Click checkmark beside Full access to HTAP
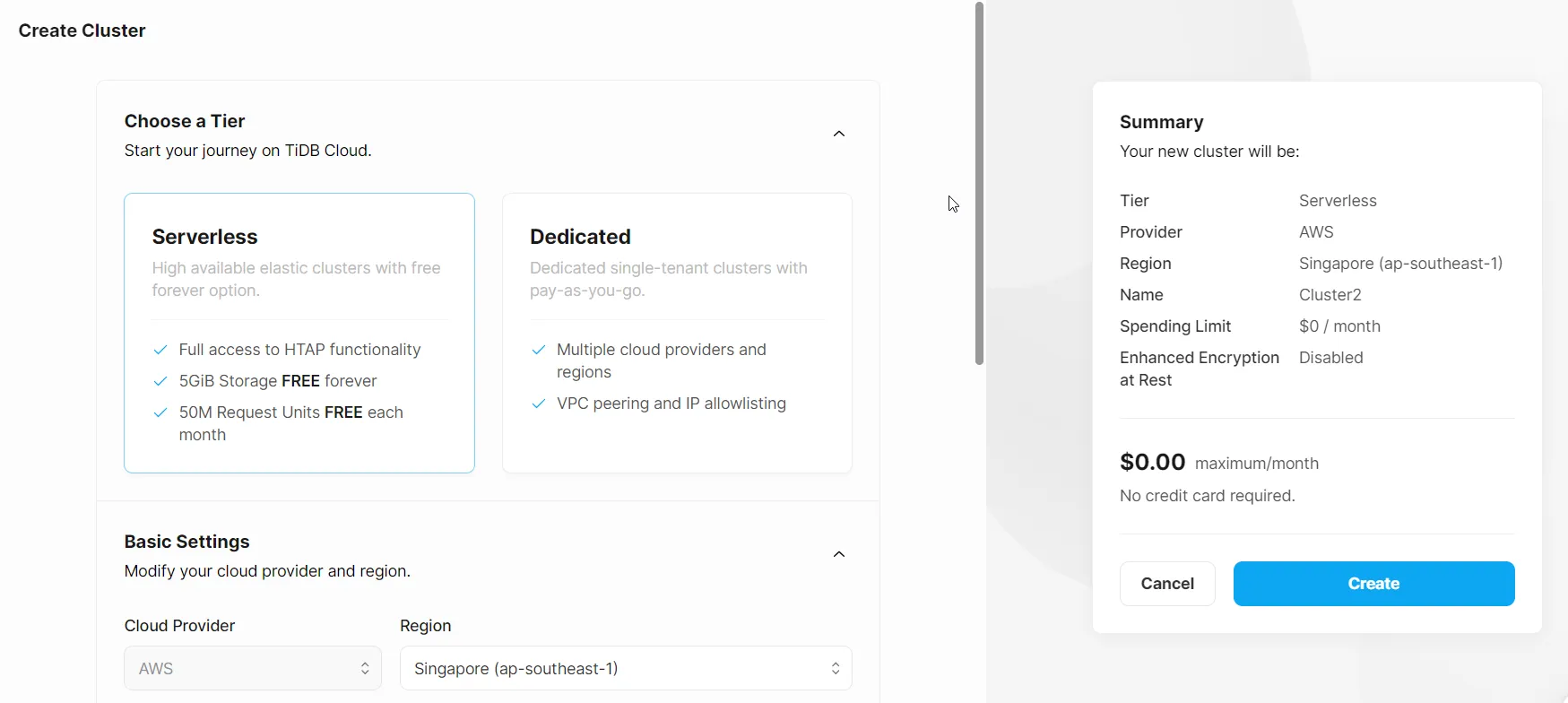Screen dimensions: 1568x703 160,350
